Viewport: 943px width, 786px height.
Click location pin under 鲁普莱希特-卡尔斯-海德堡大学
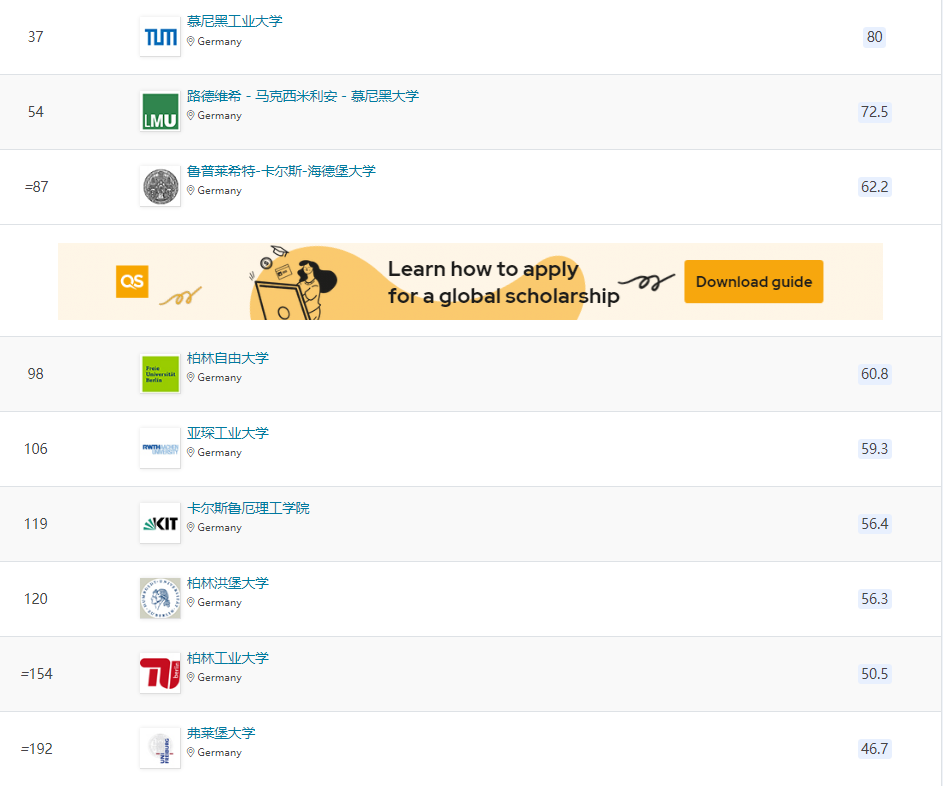pos(191,191)
